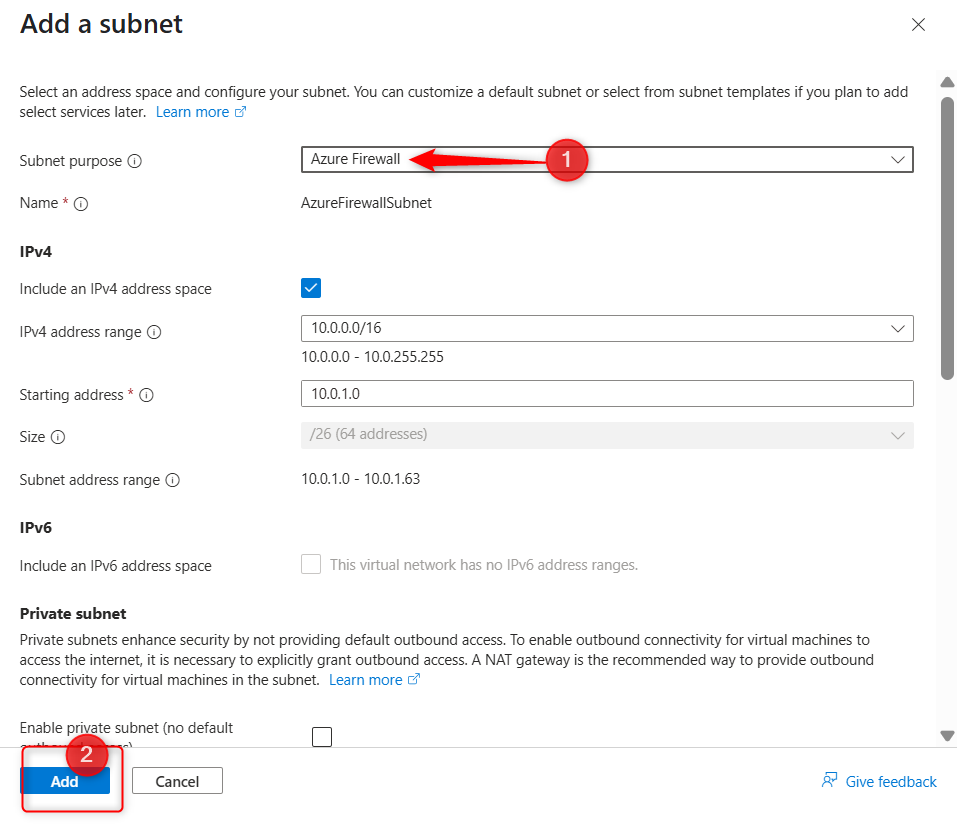Click the feedback person icon
957x825 pixels.
[829, 780]
